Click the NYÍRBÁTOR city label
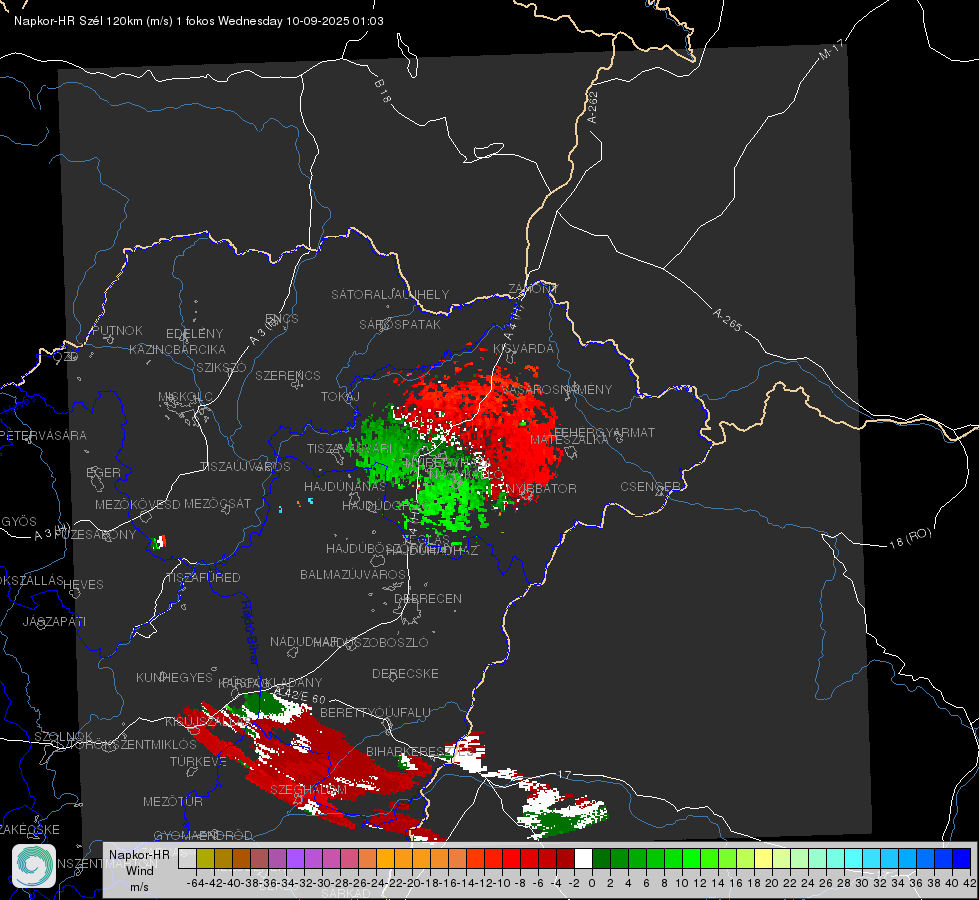This screenshot has height=900, width=979. pos(541,488)
